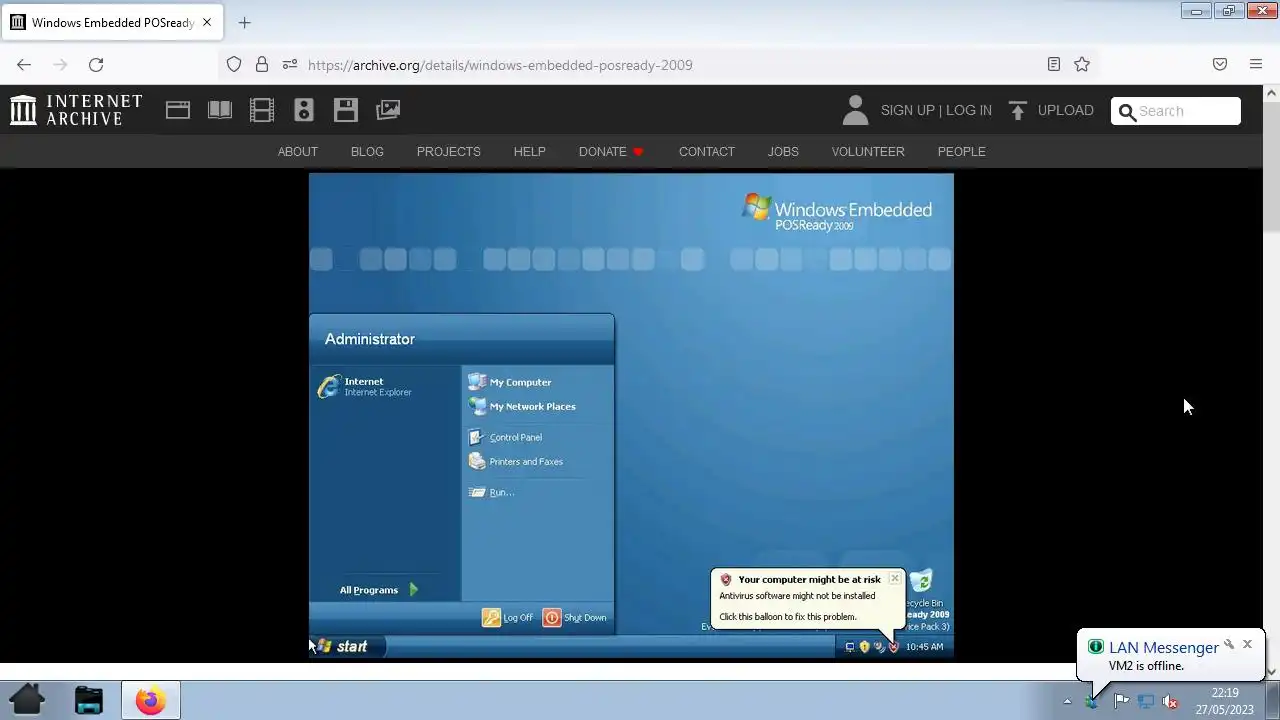Open the Firefox hamburger menu
The height and width of the screenshot is (720, 1280).
coord(1256,64)
